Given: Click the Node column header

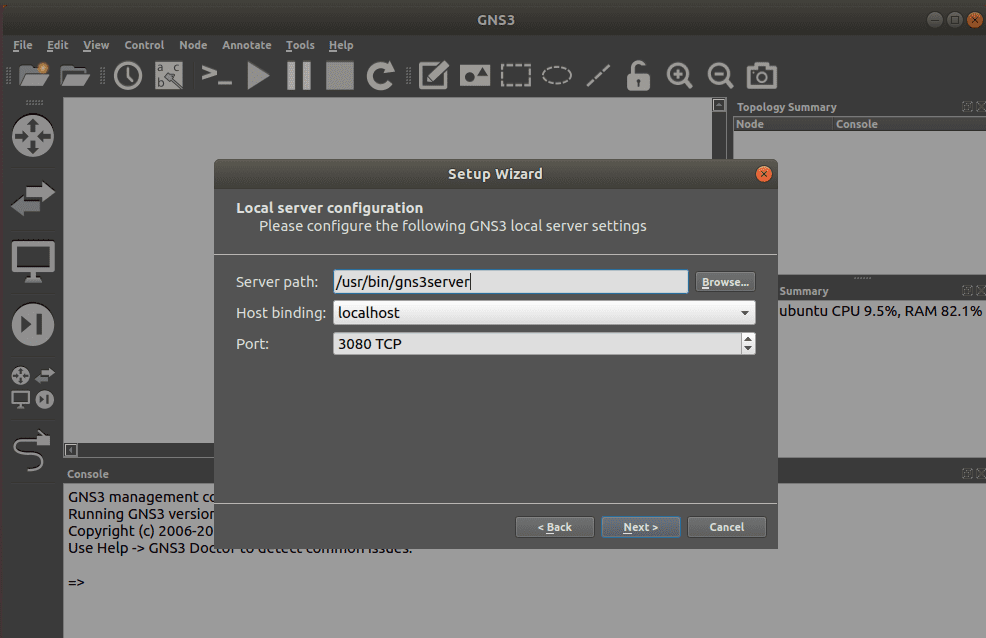Looking at the screenshot, I should (784, 124).
